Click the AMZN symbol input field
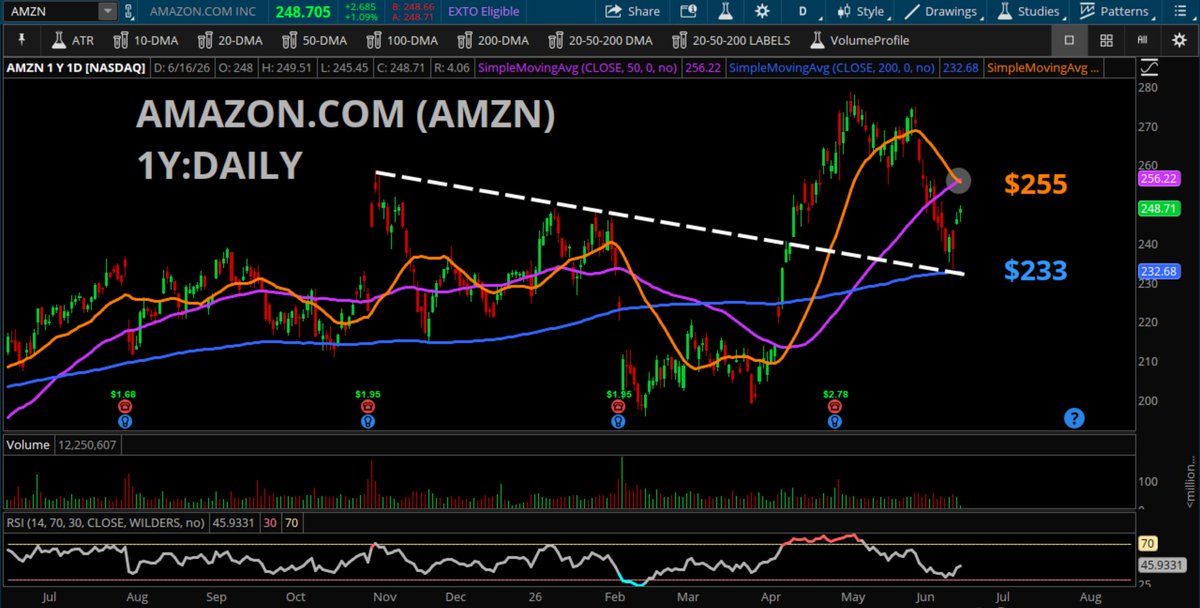 pyautogui.click(x=52, y=12)
